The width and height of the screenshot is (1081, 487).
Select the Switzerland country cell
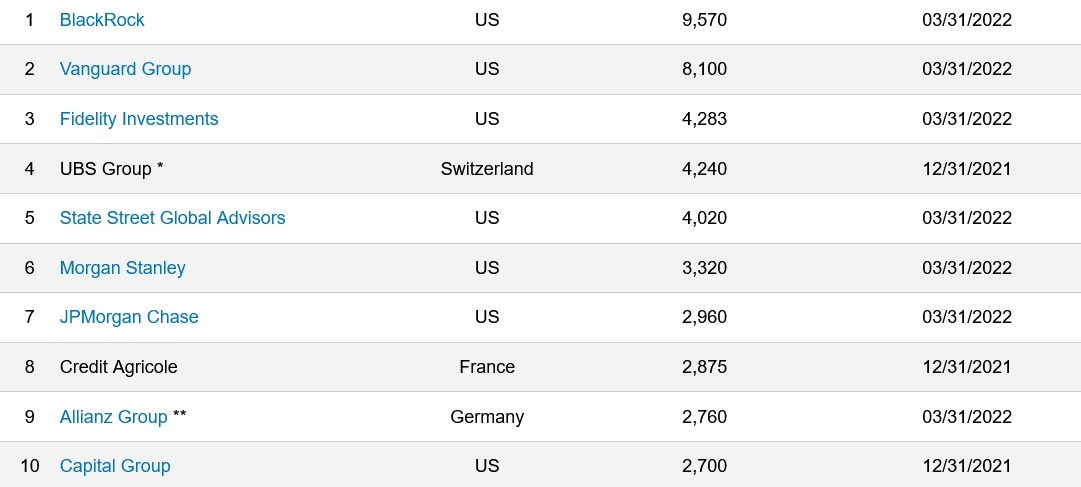click(487, 169)
